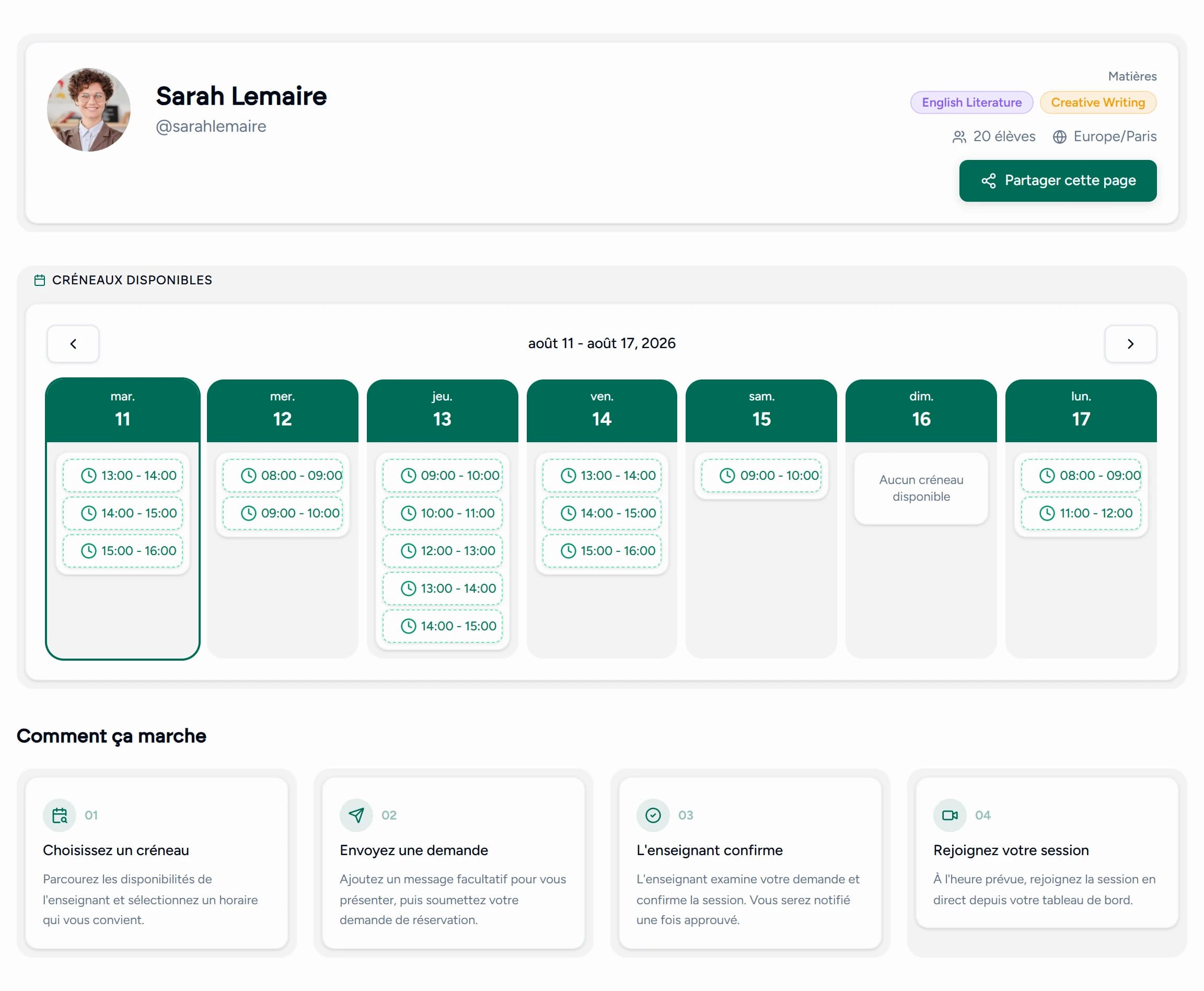Click clock icon in Monday 11:00 - 12:00 slot
This screenshot has height=991, width=1204.
click(1047, 513)
